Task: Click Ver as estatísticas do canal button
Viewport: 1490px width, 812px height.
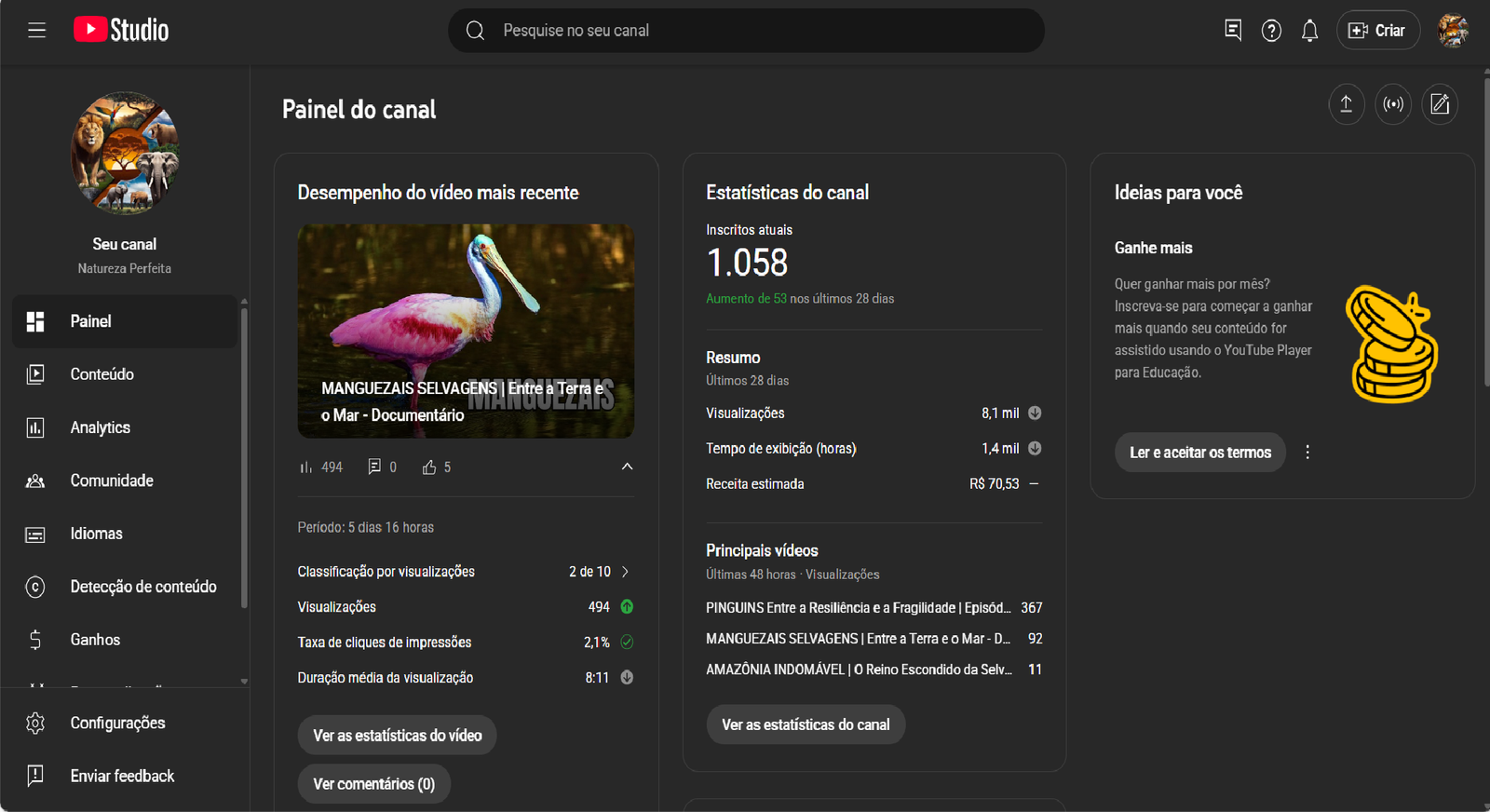Action: click(806, 724)
